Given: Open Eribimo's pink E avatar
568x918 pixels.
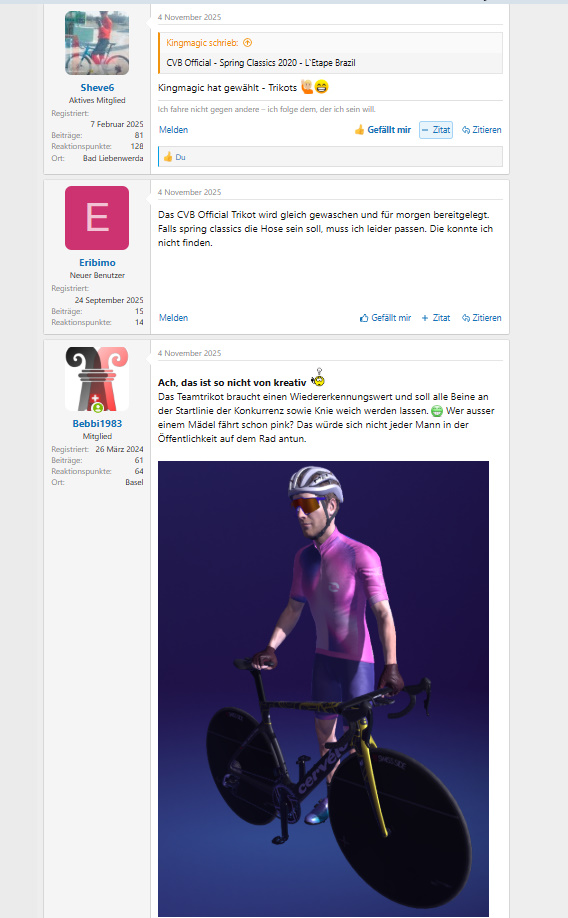Looking at the screenshot, I should 97,218.
